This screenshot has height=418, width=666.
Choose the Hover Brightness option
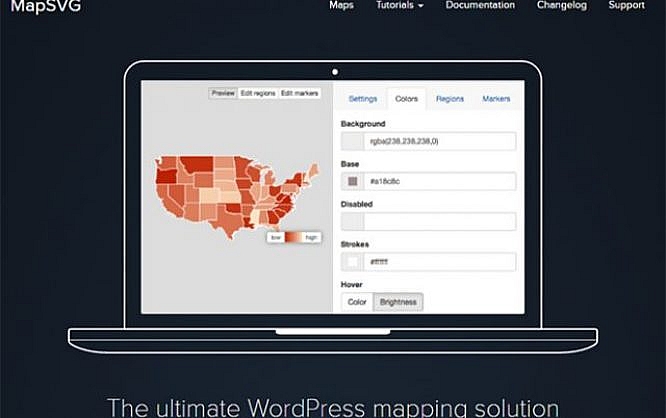coord(398,302)
